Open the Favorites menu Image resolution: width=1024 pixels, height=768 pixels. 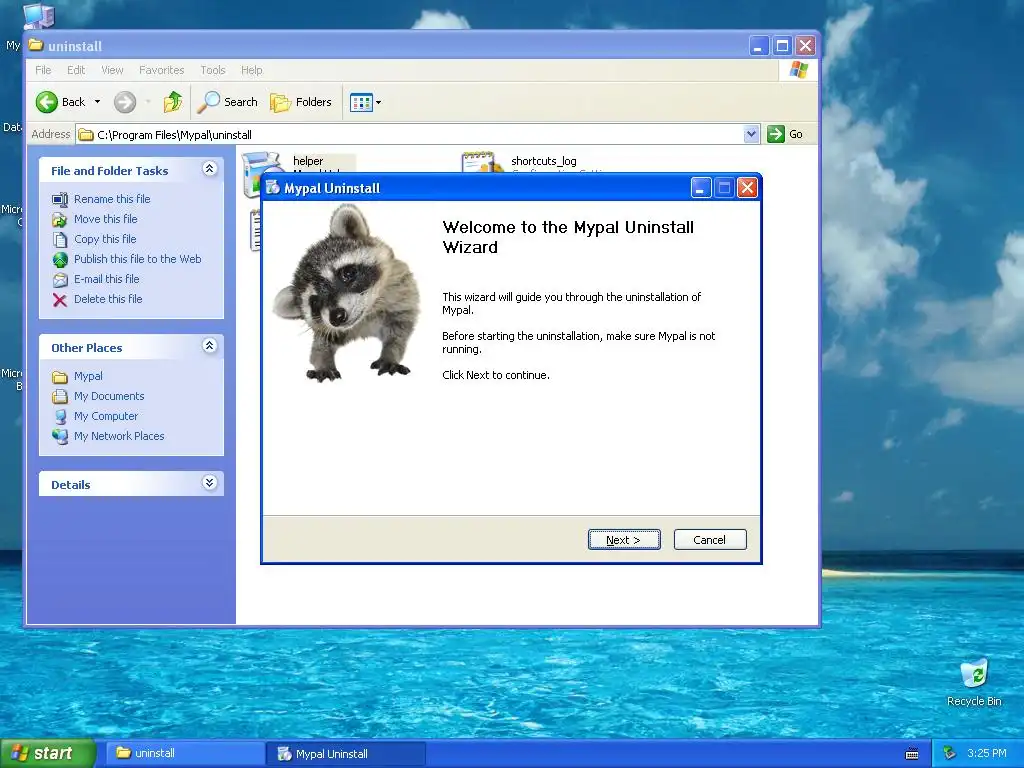[161, 70]
